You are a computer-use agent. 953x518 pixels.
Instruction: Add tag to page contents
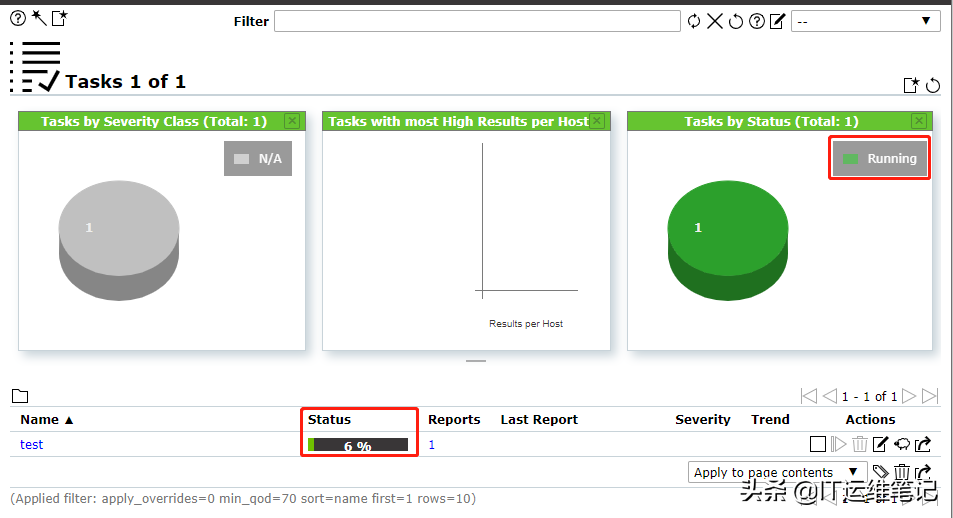point(880,472)
